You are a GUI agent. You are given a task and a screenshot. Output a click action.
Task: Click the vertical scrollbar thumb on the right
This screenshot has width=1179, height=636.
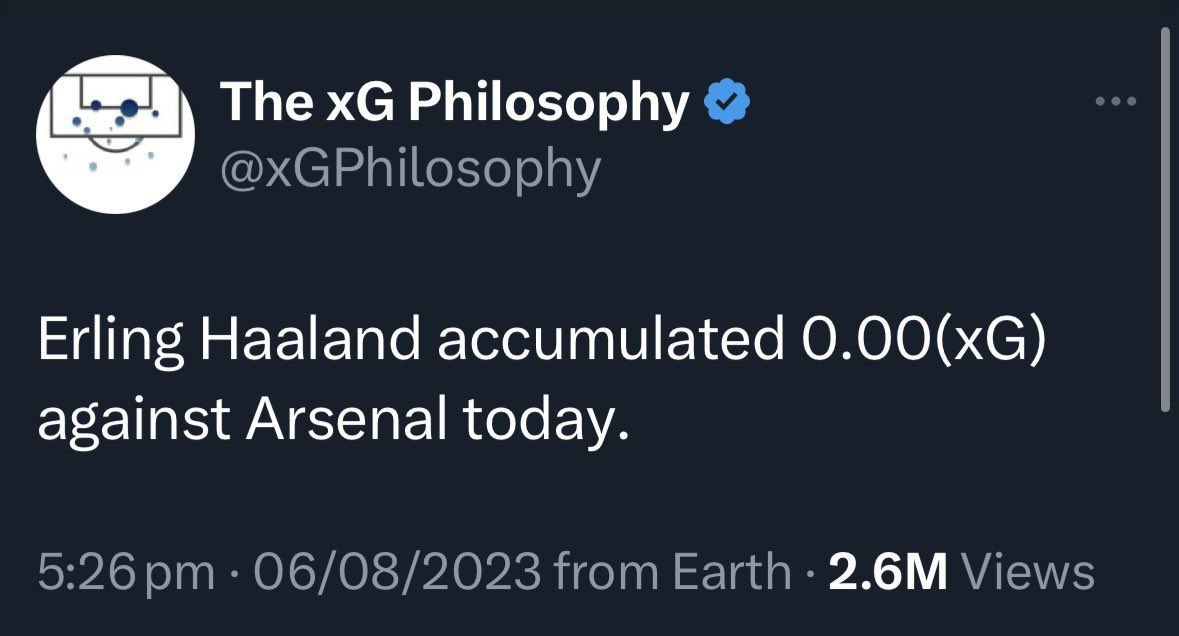[1163, 220]
